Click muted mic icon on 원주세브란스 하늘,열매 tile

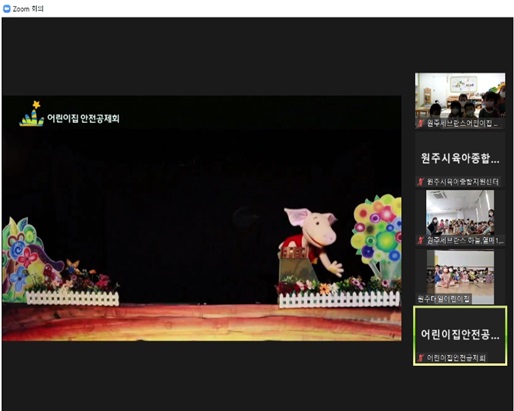click(420, 240)
